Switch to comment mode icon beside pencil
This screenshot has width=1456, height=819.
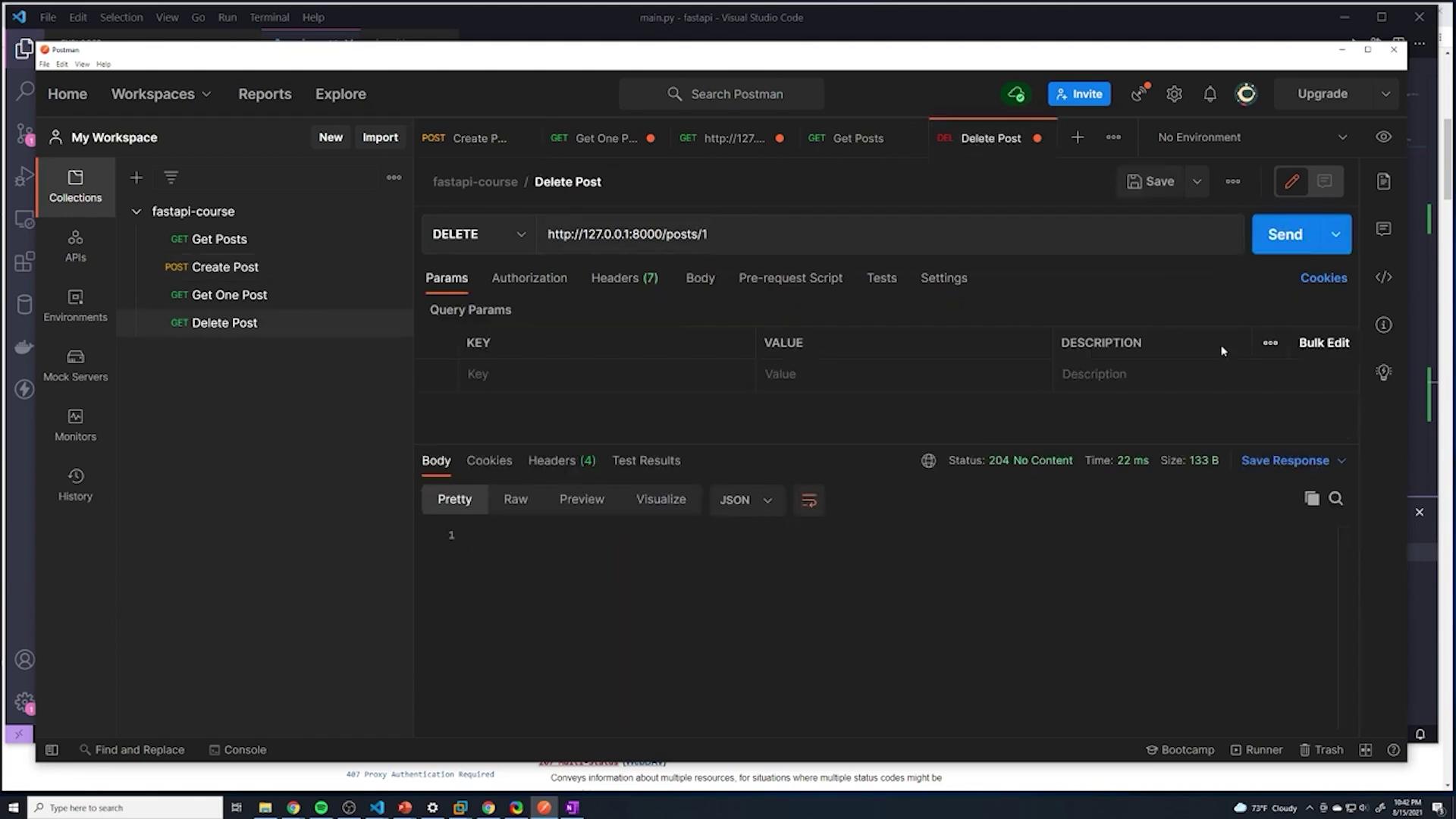(x=1324, y=181)
